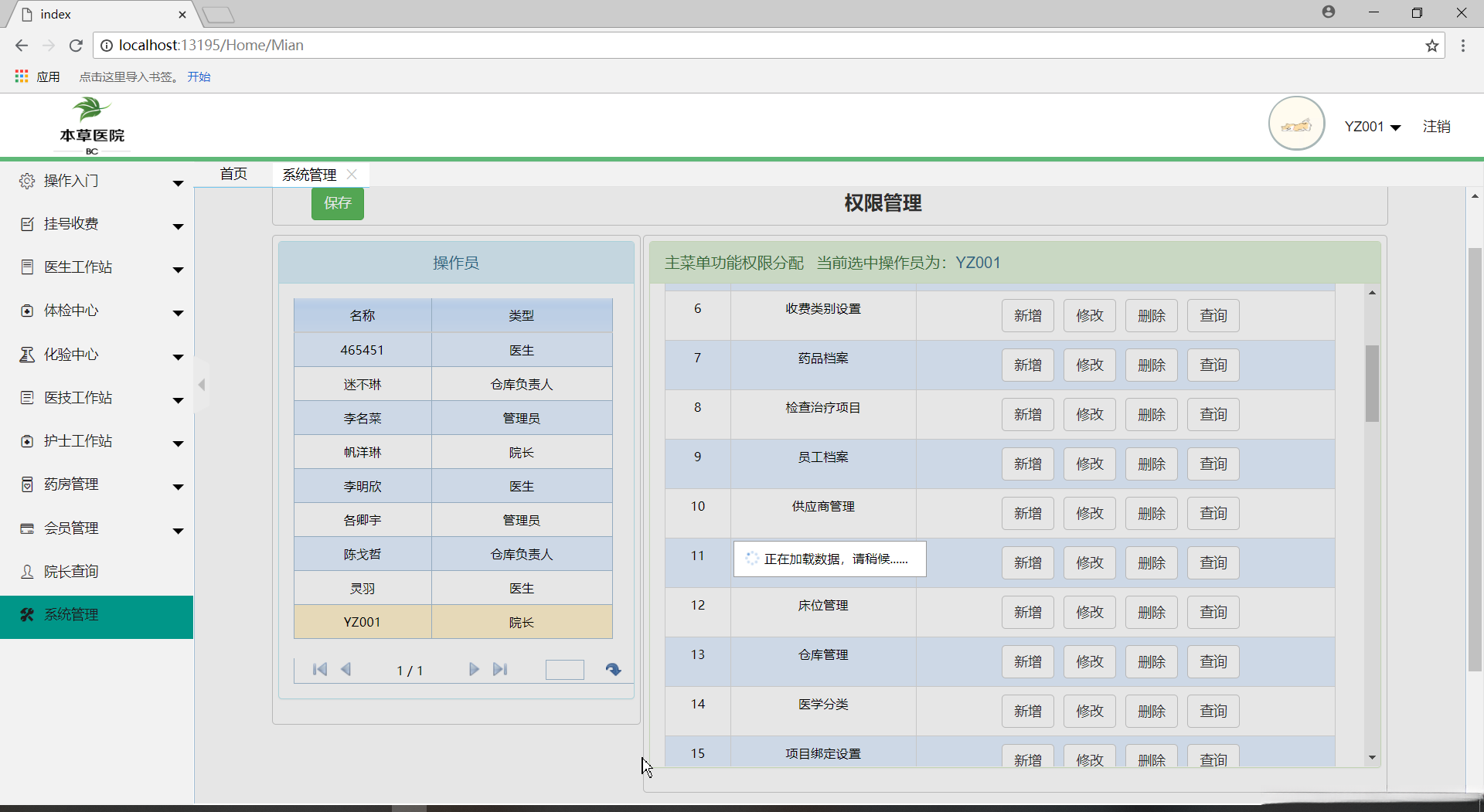
Task: Expand the 化验中心 menu arrow
Action: [179, 357]
